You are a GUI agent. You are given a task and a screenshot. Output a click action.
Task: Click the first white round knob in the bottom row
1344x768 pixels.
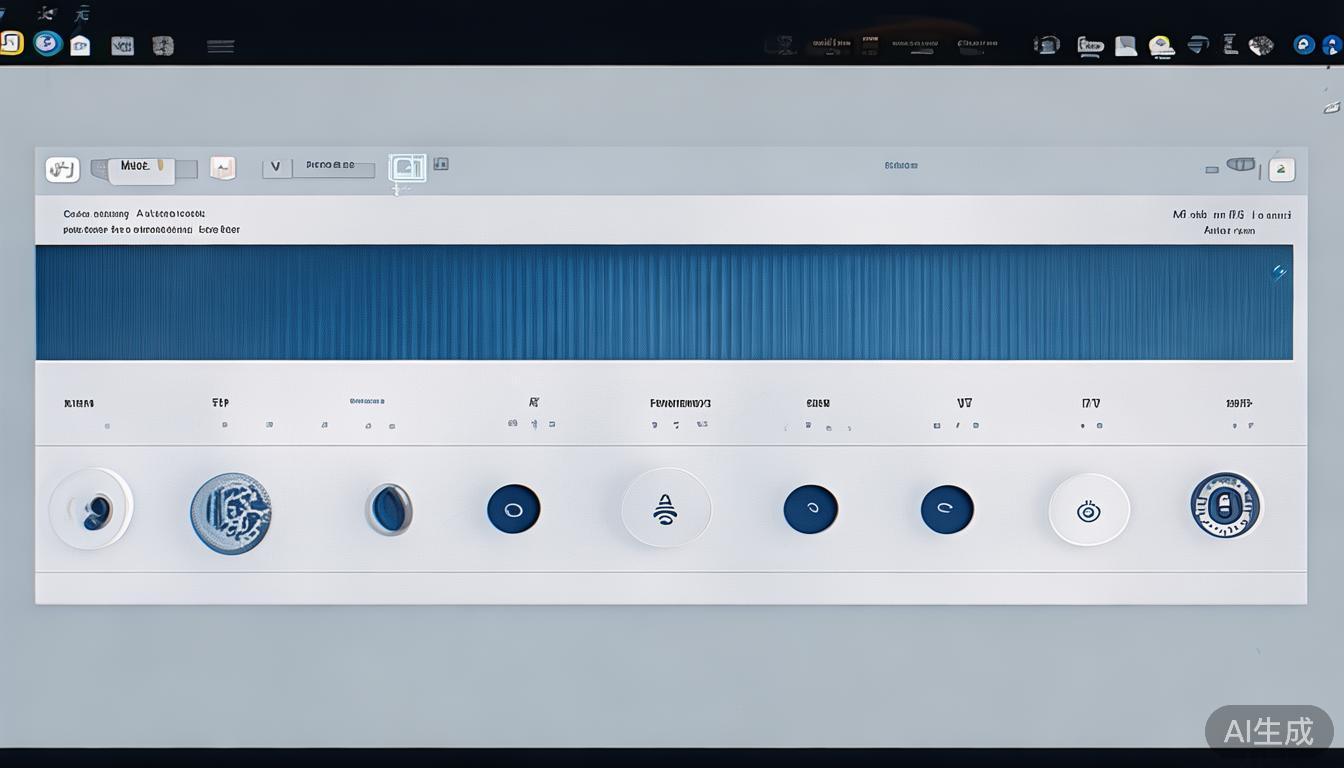point(91,510)
